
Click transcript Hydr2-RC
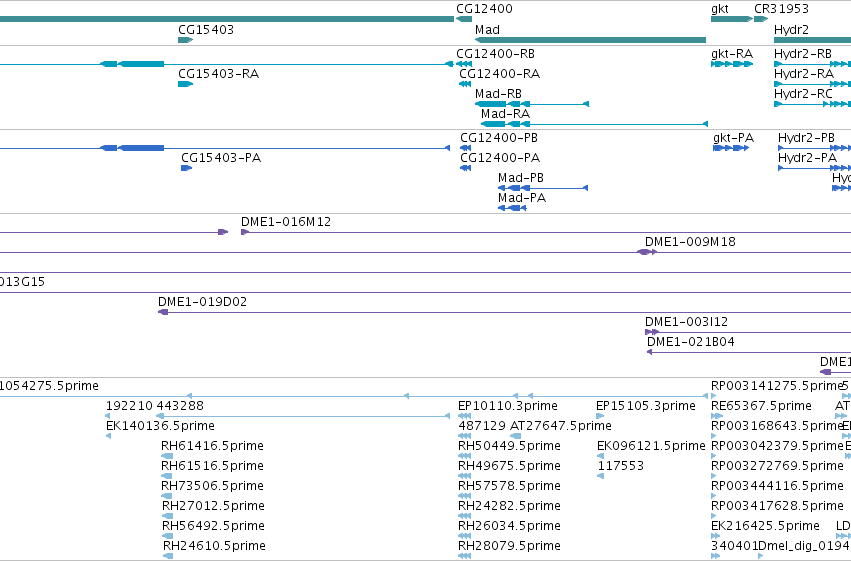click(812, 104)
